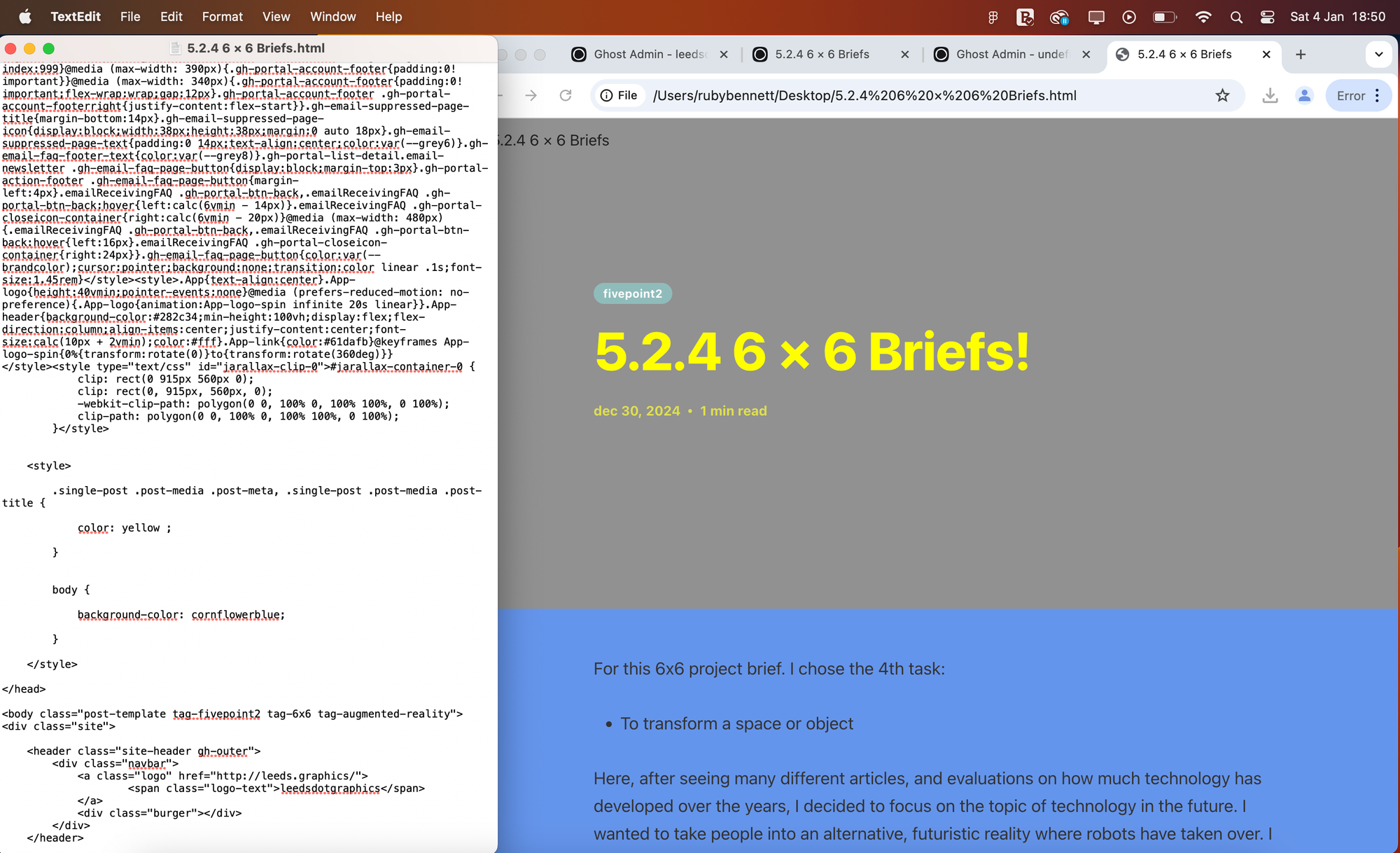Close the Ghost Admin - undef tab
Viewport: 1400px width, 853px height.
tap(1086, 54)
